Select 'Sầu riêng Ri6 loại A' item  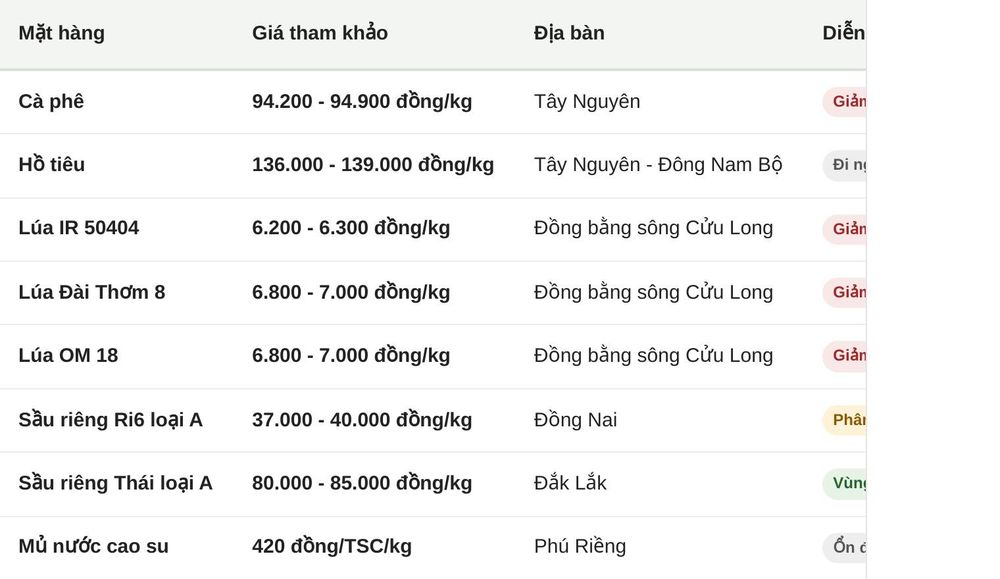pos(110,420)
